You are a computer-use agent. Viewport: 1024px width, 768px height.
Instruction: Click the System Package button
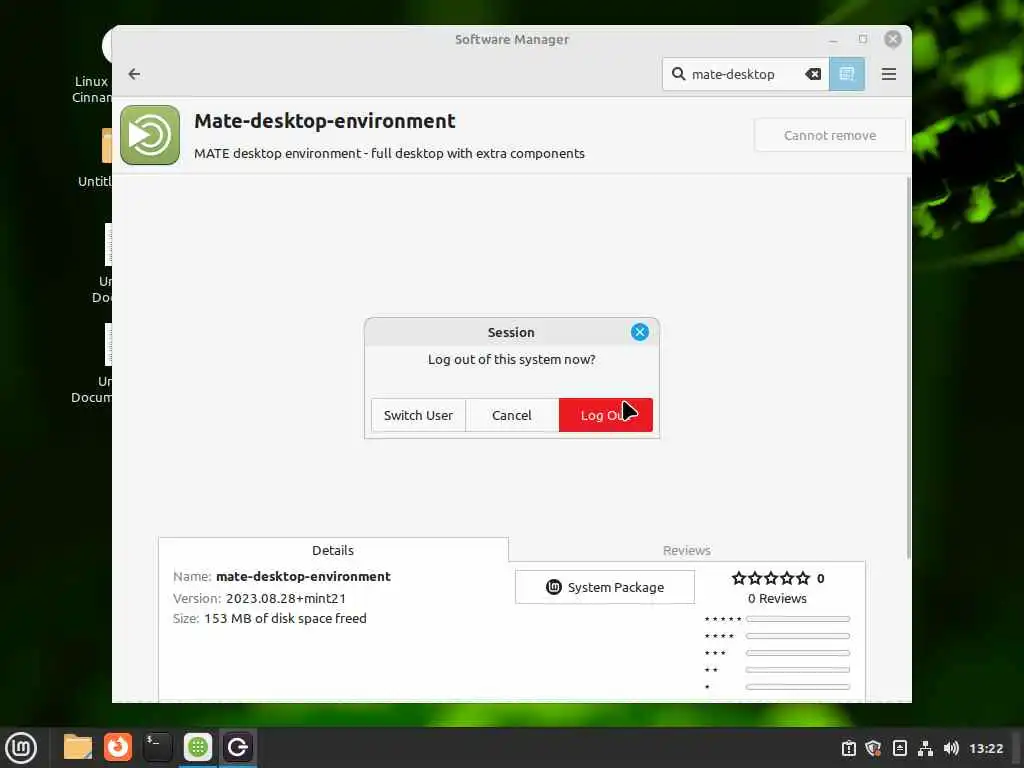point(605,587)
